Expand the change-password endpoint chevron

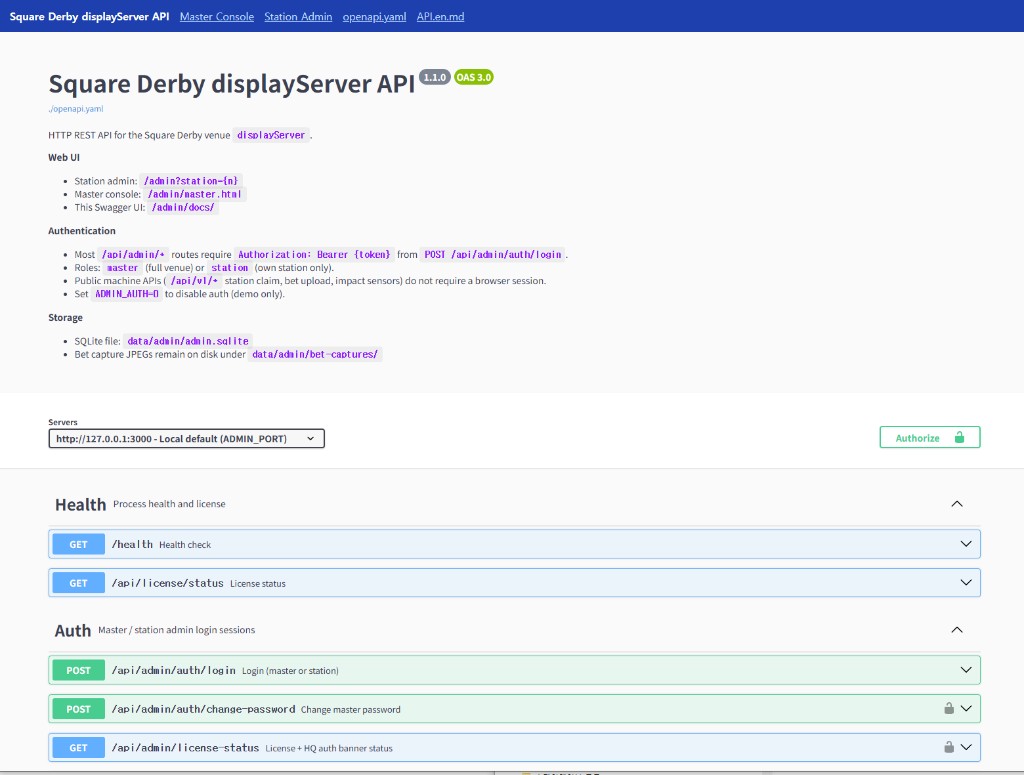[966, 708]
